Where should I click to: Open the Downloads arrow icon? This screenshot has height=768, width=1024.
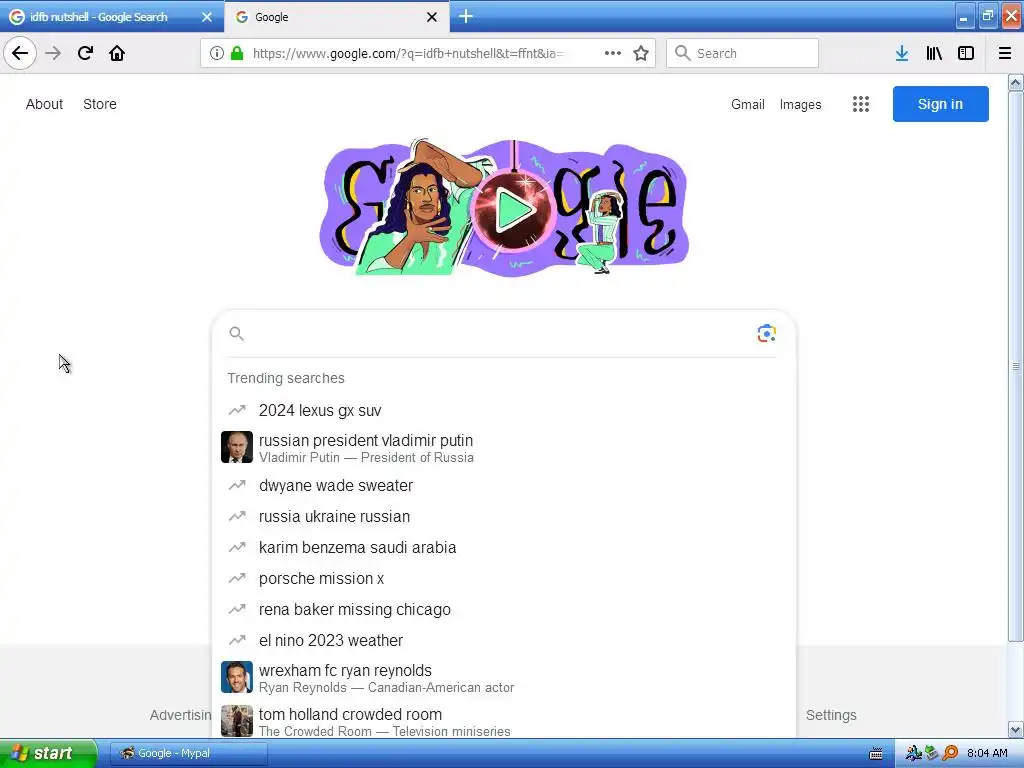(x=902, y=53)
